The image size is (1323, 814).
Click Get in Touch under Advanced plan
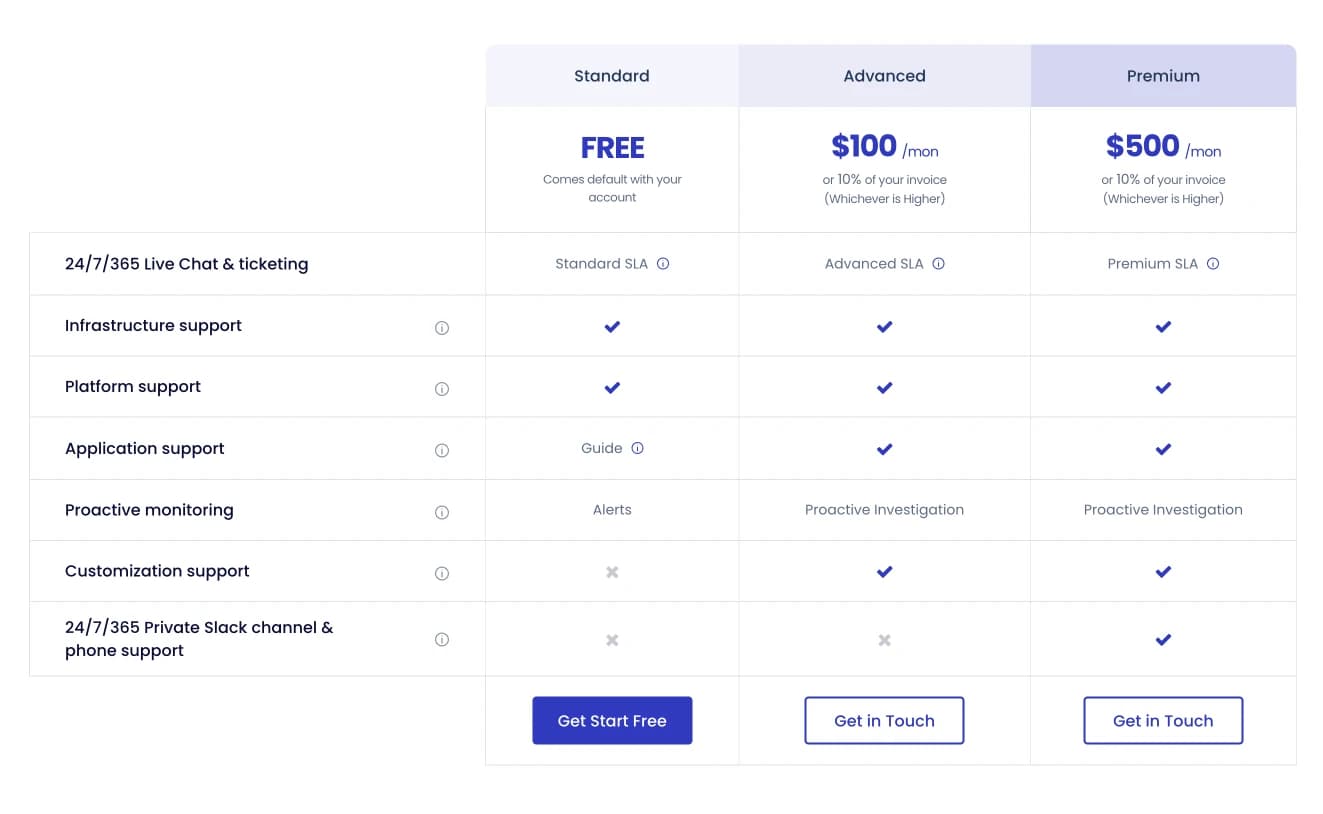[x=884, y=720]
